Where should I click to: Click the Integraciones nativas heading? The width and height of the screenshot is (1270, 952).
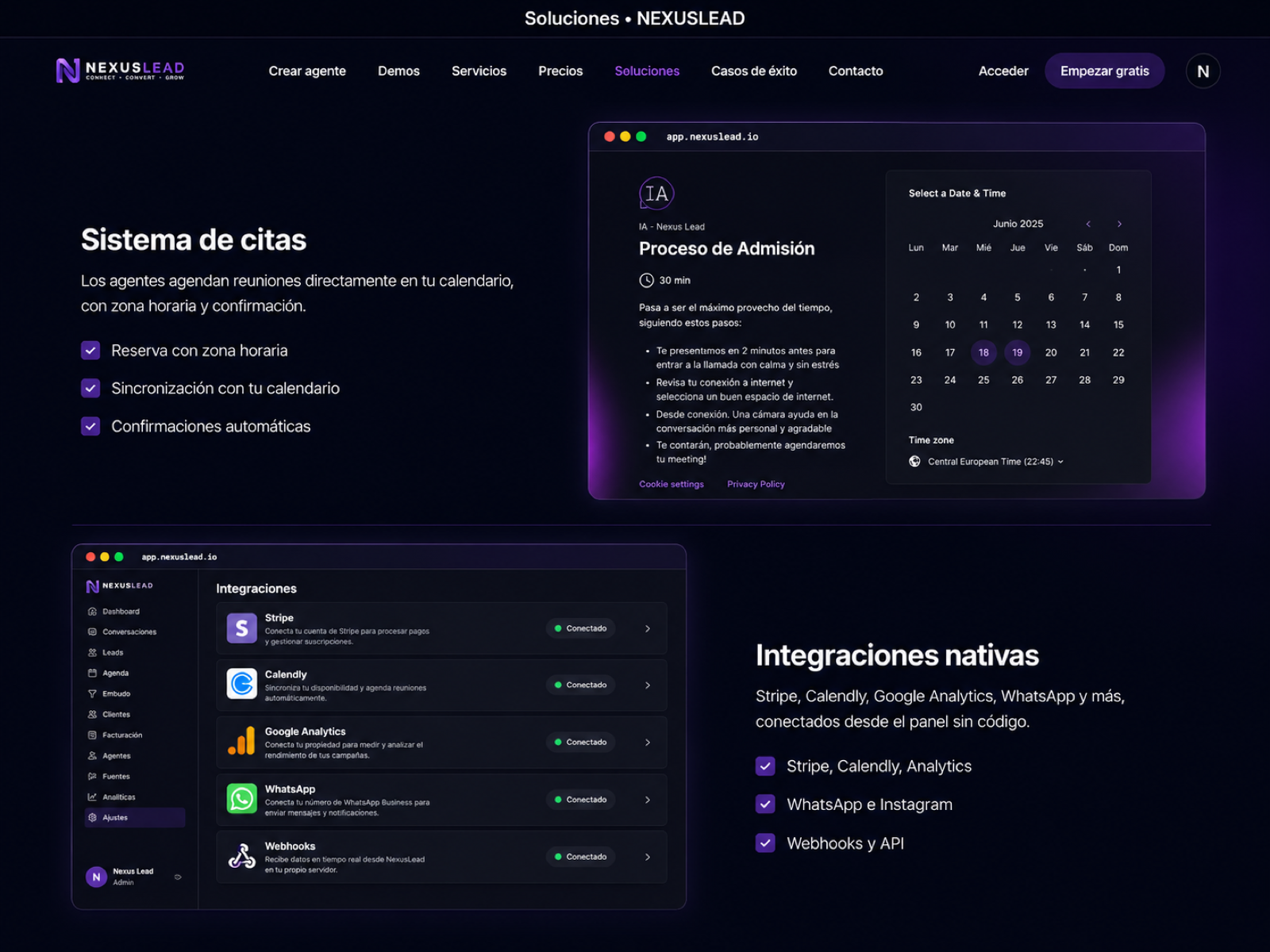[x=897, y=655]
